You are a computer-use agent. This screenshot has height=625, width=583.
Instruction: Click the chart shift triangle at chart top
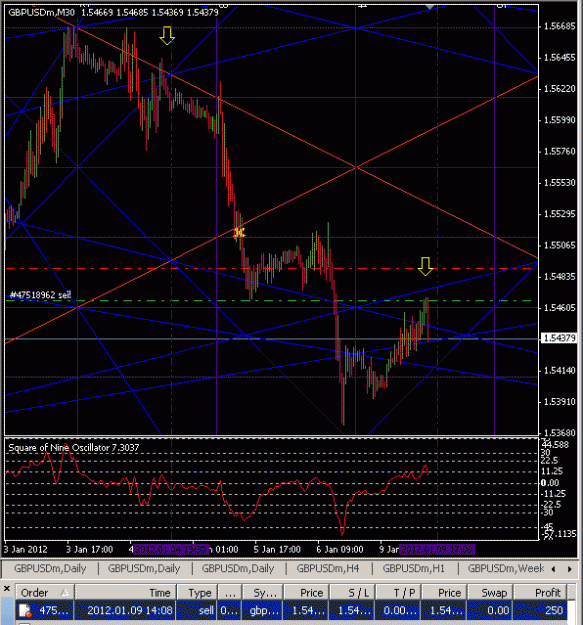430,6
